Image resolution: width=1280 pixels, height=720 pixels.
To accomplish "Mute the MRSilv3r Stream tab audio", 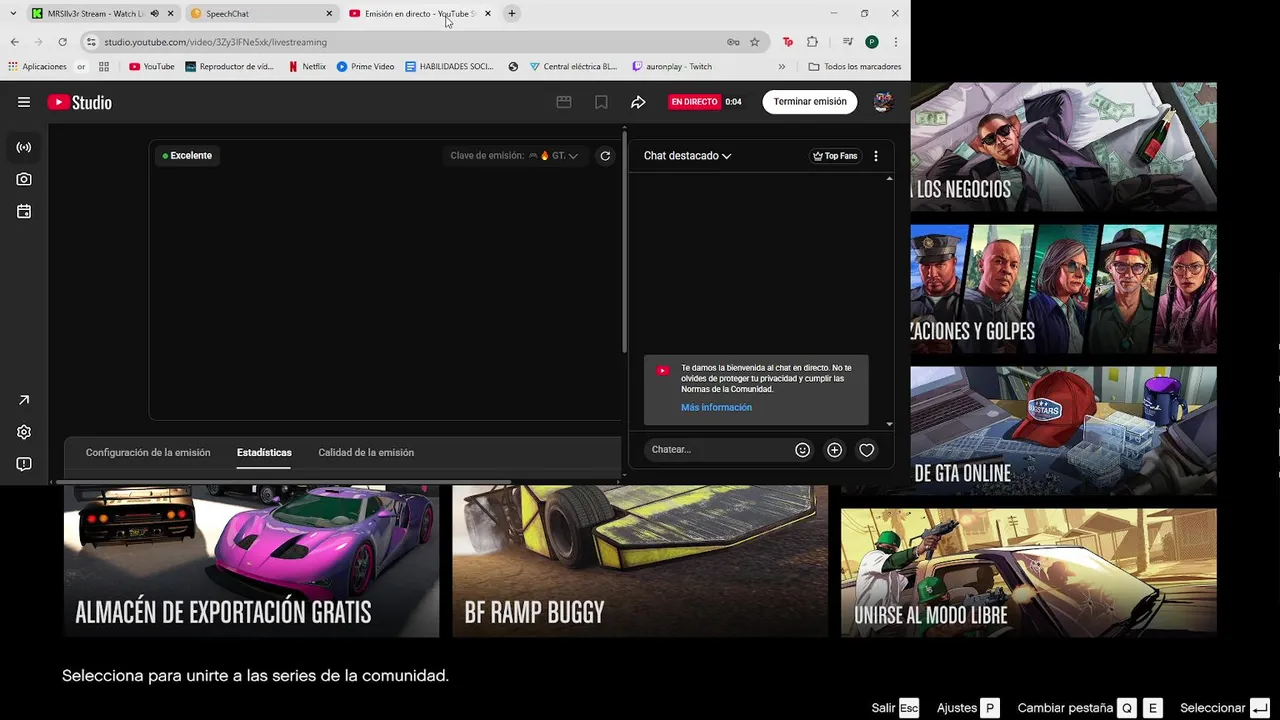I will (x=154, y=14).
